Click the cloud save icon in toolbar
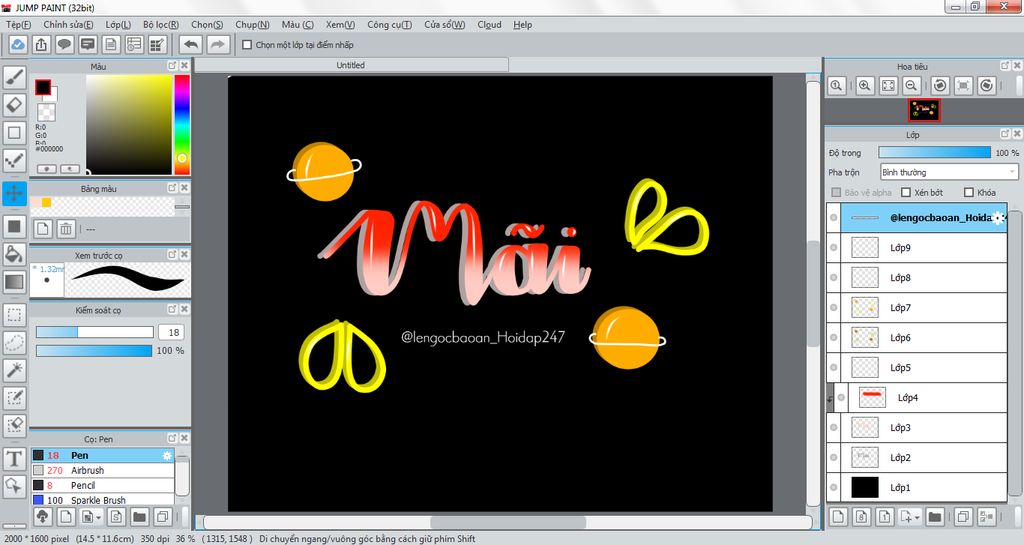 click(18, 44)
